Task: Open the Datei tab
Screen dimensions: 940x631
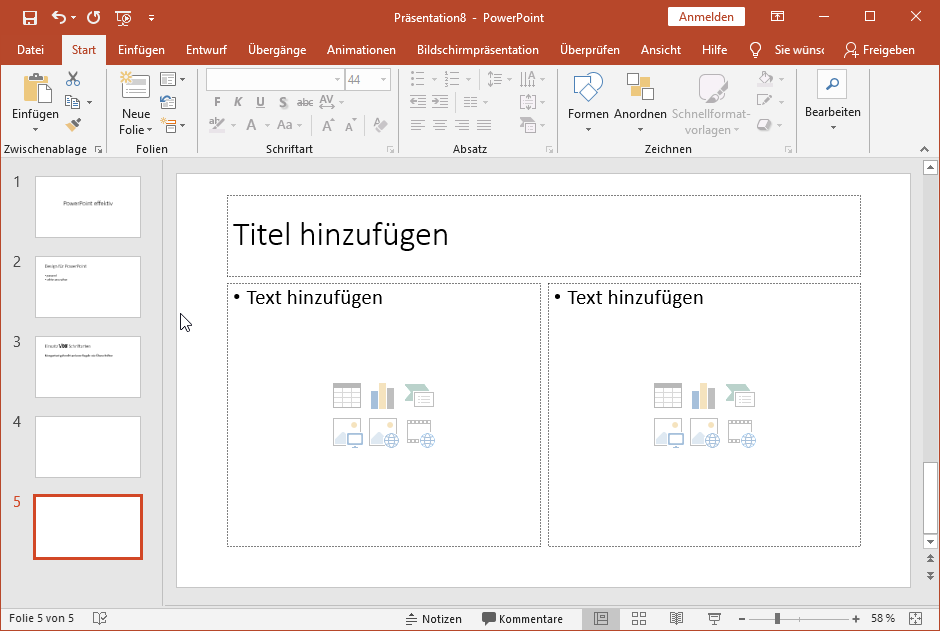Action: (x=31, y=50)
